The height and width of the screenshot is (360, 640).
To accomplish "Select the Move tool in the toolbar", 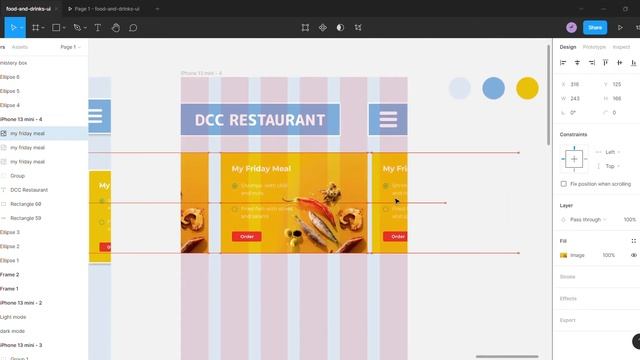I will click(13, 27).
